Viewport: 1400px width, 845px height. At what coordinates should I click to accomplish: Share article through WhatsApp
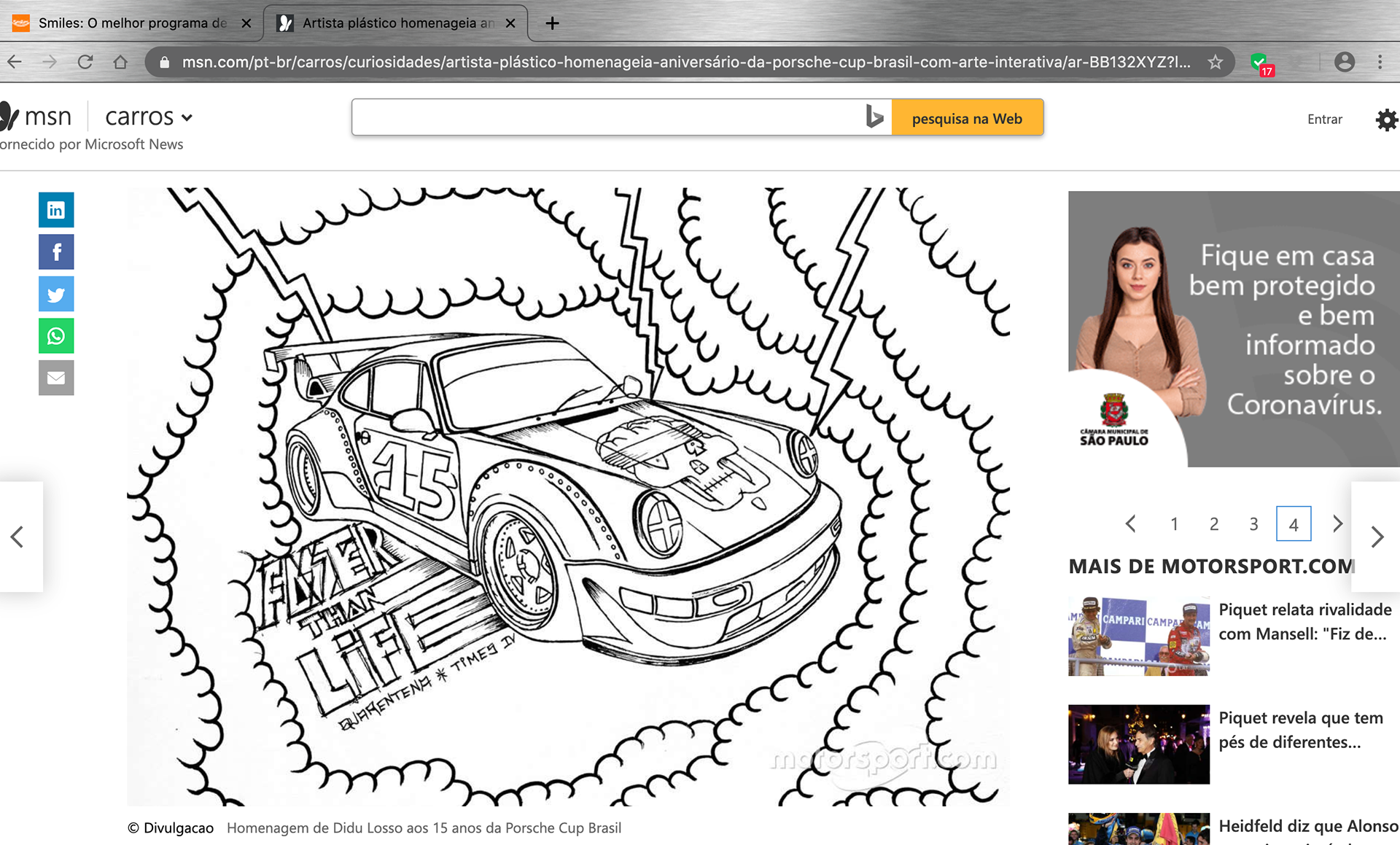(56, 336)
